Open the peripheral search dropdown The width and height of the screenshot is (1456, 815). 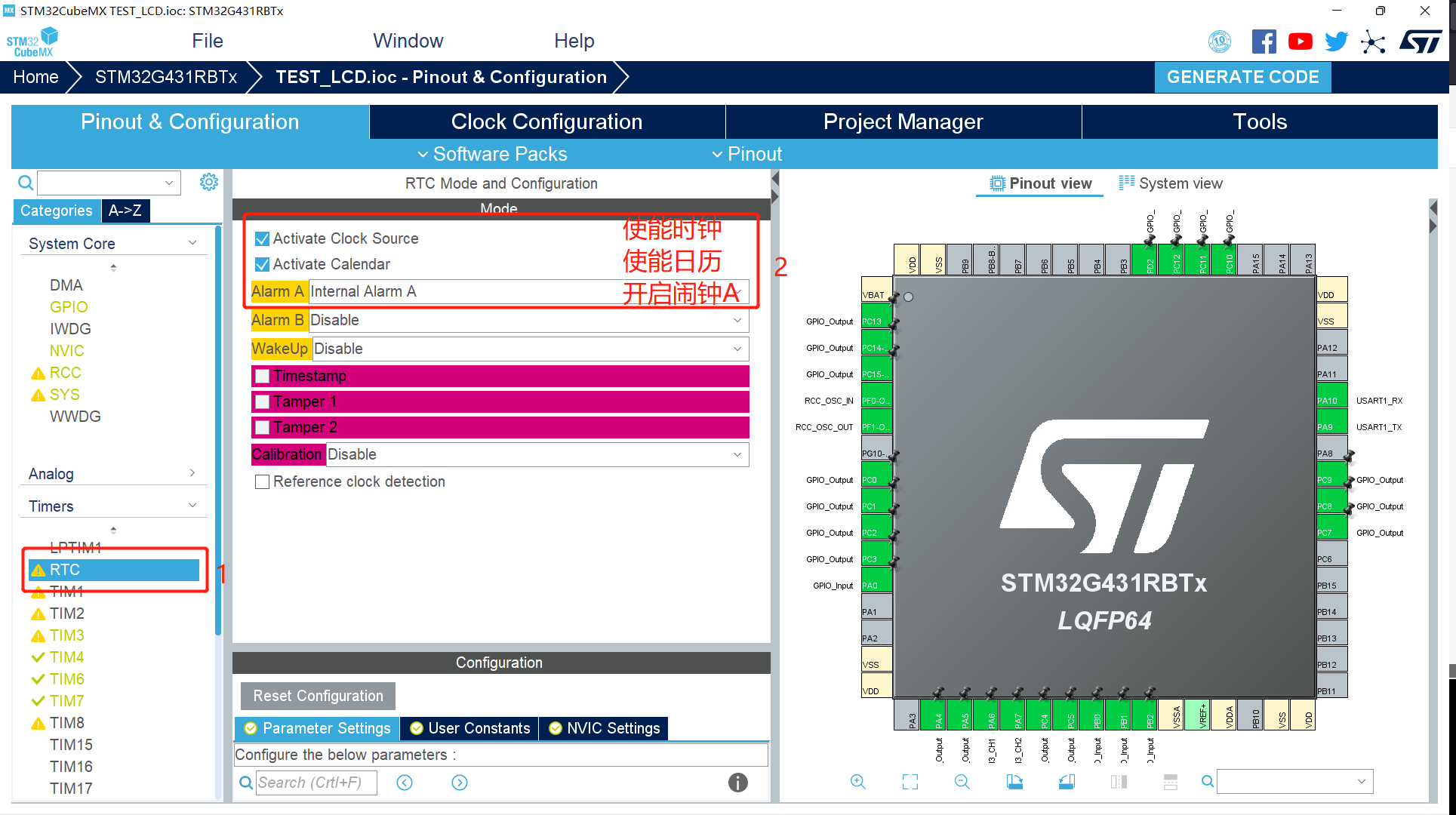coord(169,183)
